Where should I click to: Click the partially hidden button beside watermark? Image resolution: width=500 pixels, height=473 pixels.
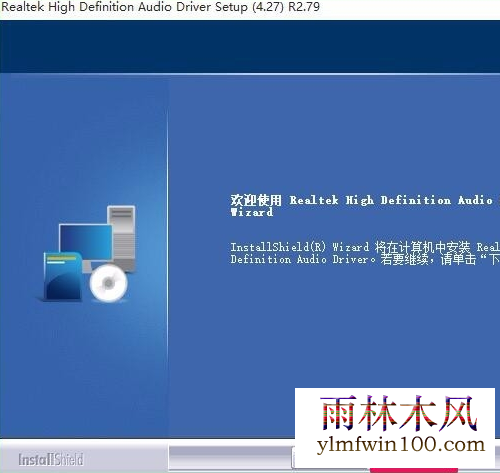pos(293,458)
